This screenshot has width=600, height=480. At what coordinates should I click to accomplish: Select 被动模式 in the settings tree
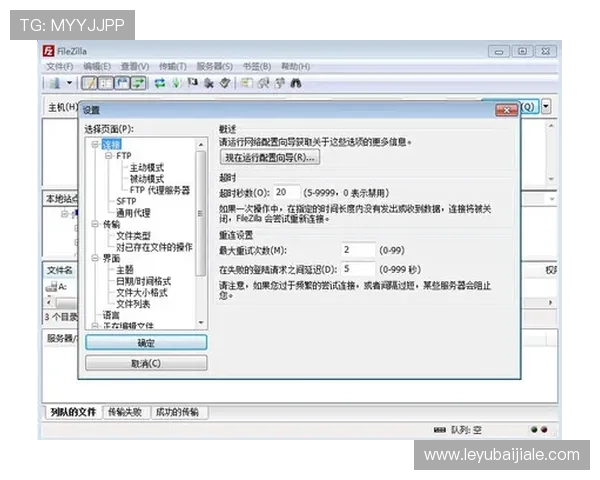147,179
